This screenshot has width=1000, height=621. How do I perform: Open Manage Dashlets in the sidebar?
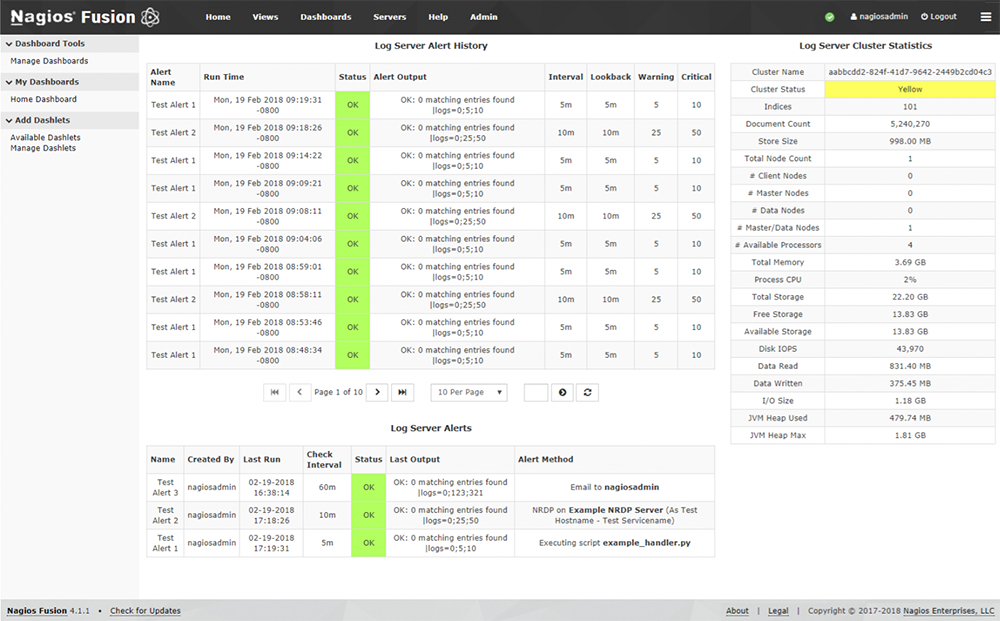(x=43, y=148)
